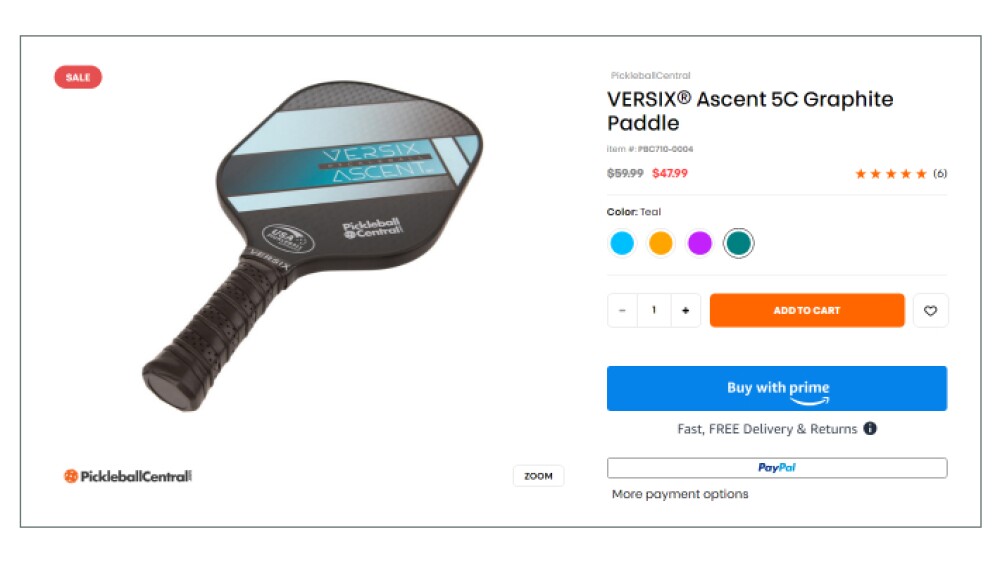Open More payment options link

680,494
